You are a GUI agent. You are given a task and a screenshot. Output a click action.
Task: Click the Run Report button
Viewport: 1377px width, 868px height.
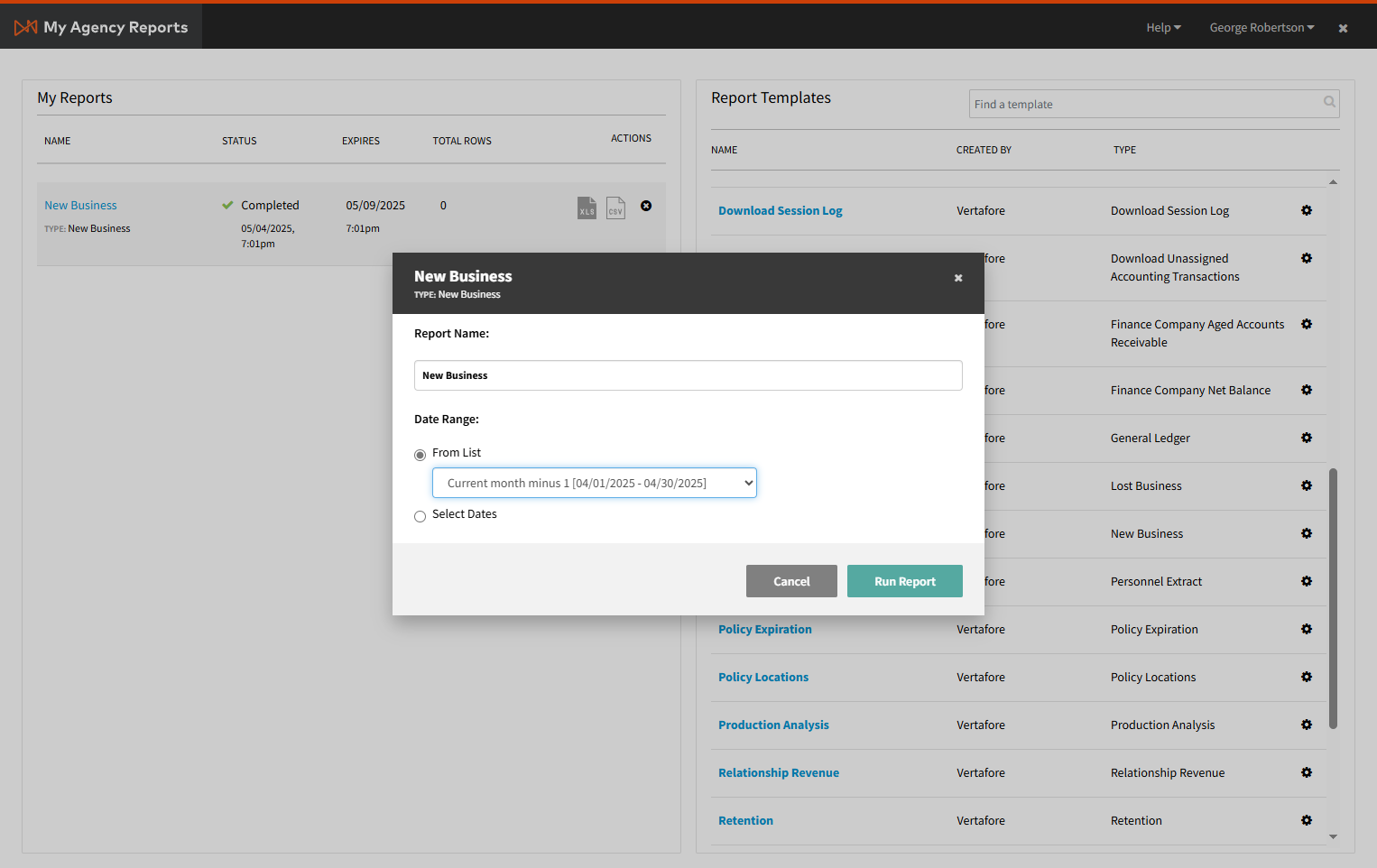905,581
